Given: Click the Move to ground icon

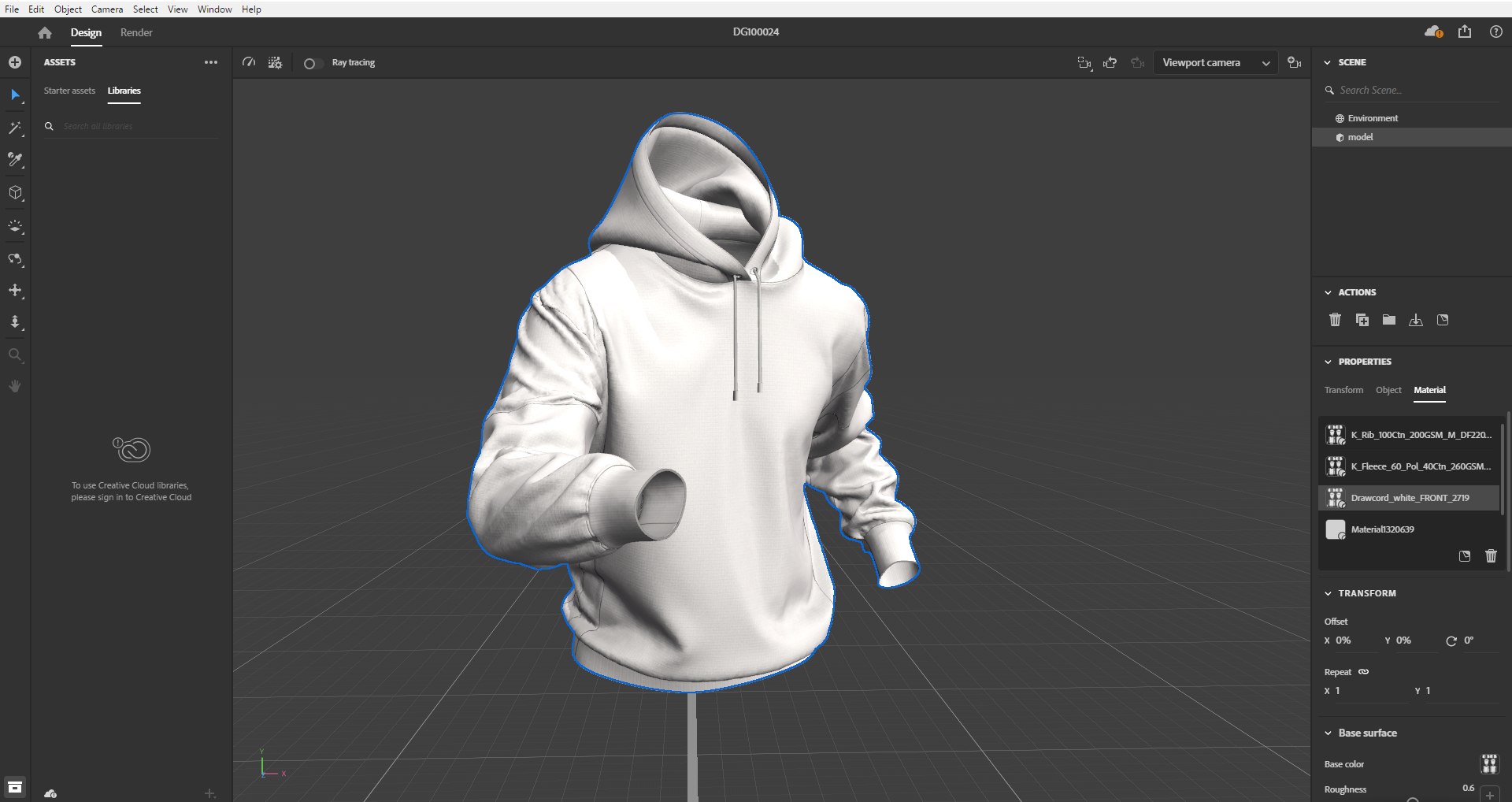Looking at the screenshot, I should click(1416, 320).
